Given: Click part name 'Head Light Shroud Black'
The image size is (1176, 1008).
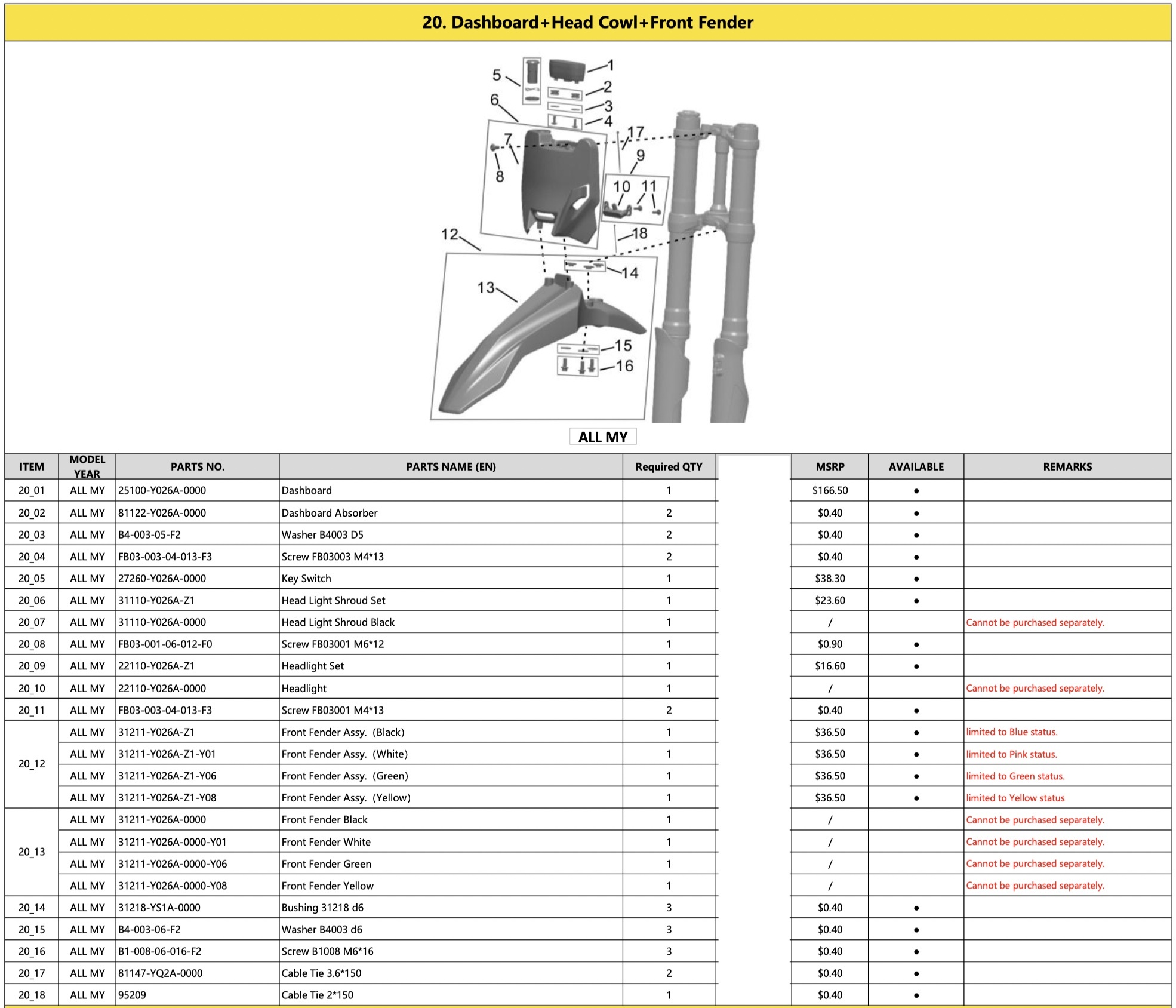Looking at the screenshot, I should (338, 622).
